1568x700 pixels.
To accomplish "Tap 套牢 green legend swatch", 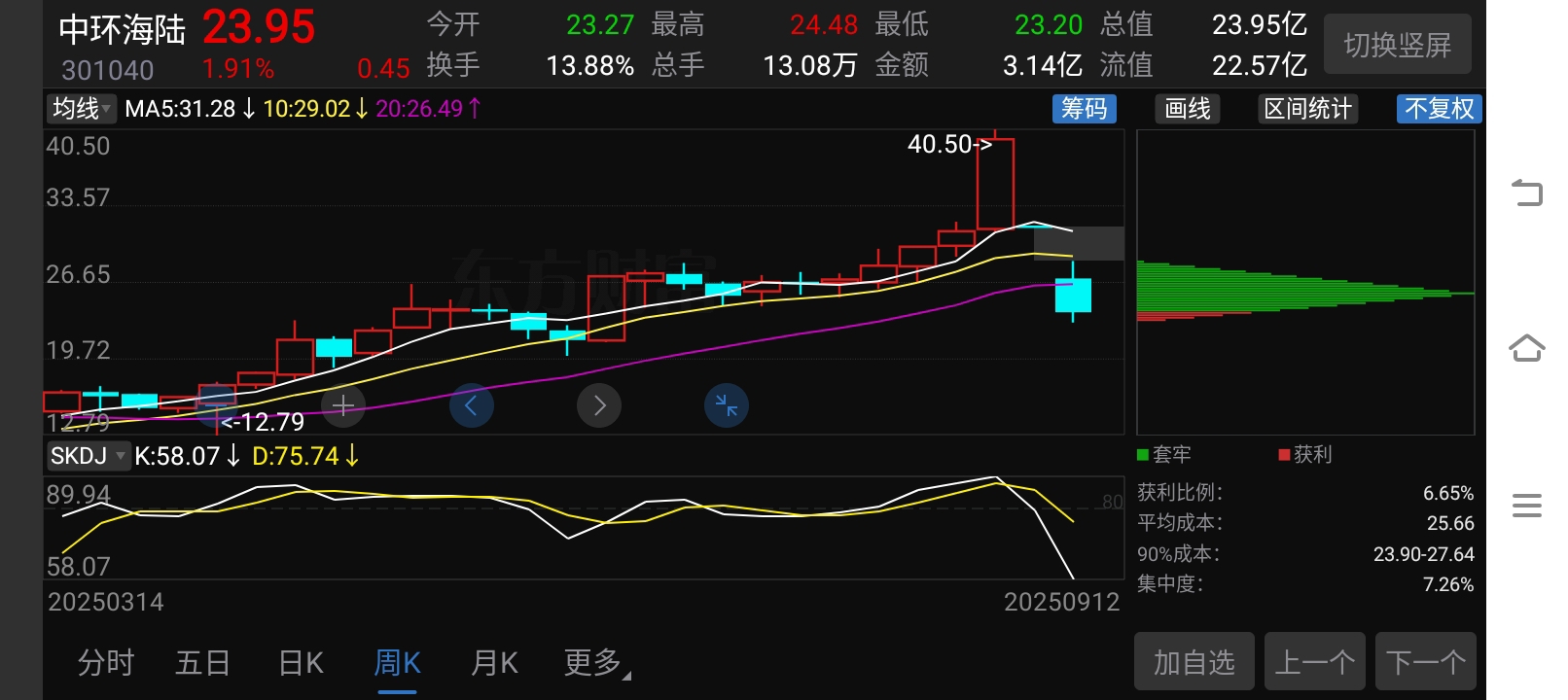I will pyautogui.click(x=1143, y=455).
